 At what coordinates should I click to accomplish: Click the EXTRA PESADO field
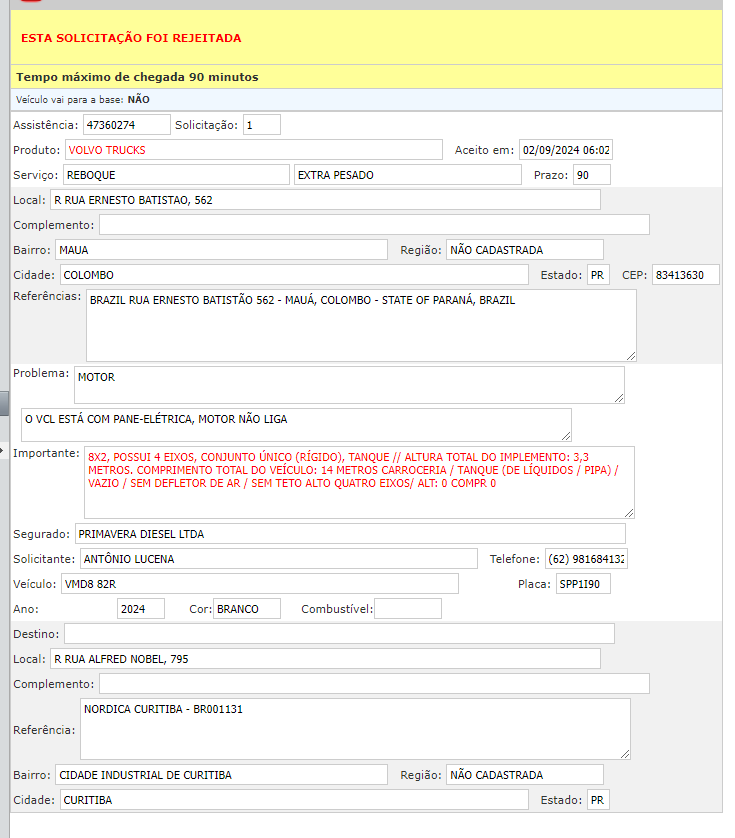407,175
